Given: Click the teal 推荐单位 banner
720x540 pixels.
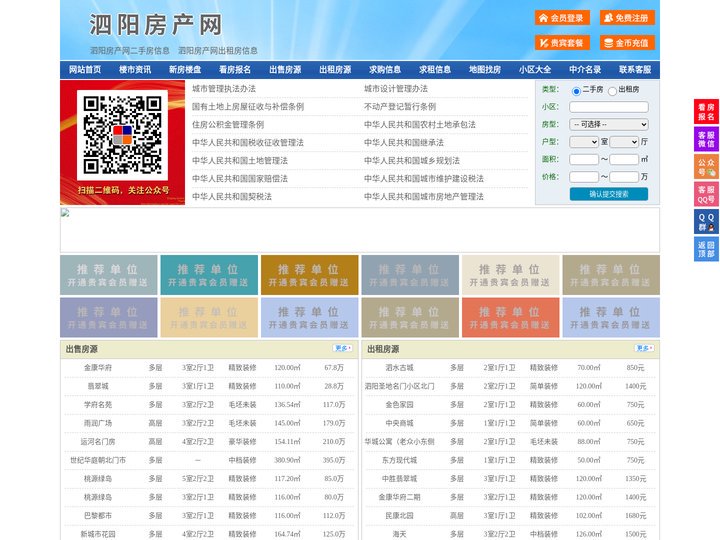Looking at the screenshot, I should pyautogui.click(x=209, y=275).
